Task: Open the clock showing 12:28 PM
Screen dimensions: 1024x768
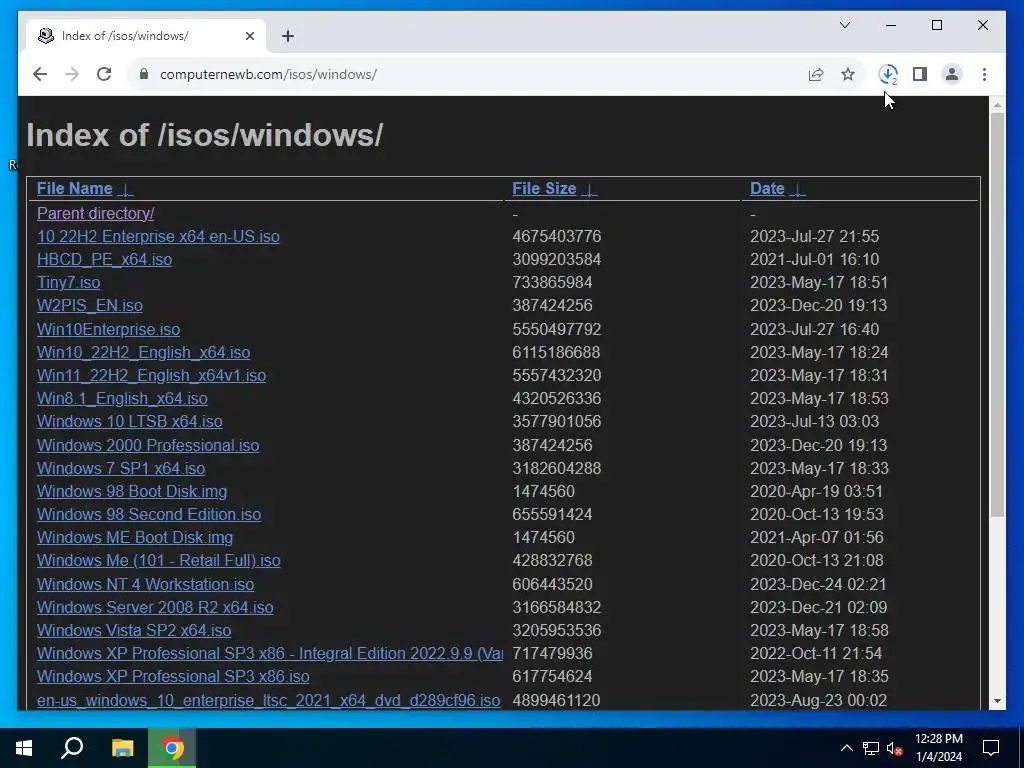Action: pos(938,748)
